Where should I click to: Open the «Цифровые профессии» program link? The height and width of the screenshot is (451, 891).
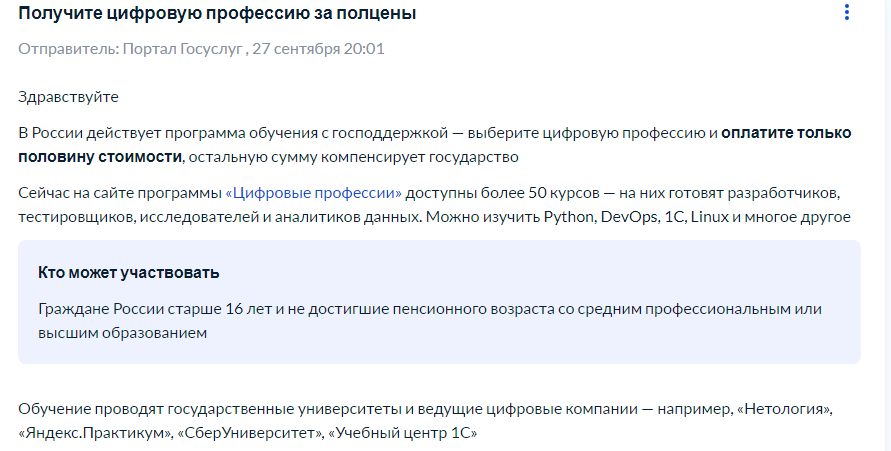coord(314,193)
